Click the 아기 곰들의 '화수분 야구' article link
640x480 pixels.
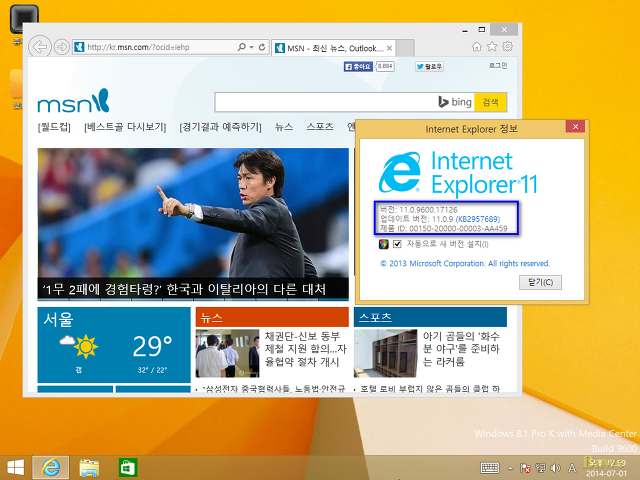(x=461, y=349)
